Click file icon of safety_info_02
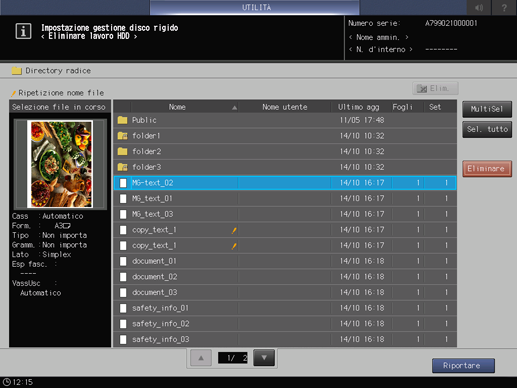Image resolution: width=517 pixels, height=388 pixels. coord(123,324)
